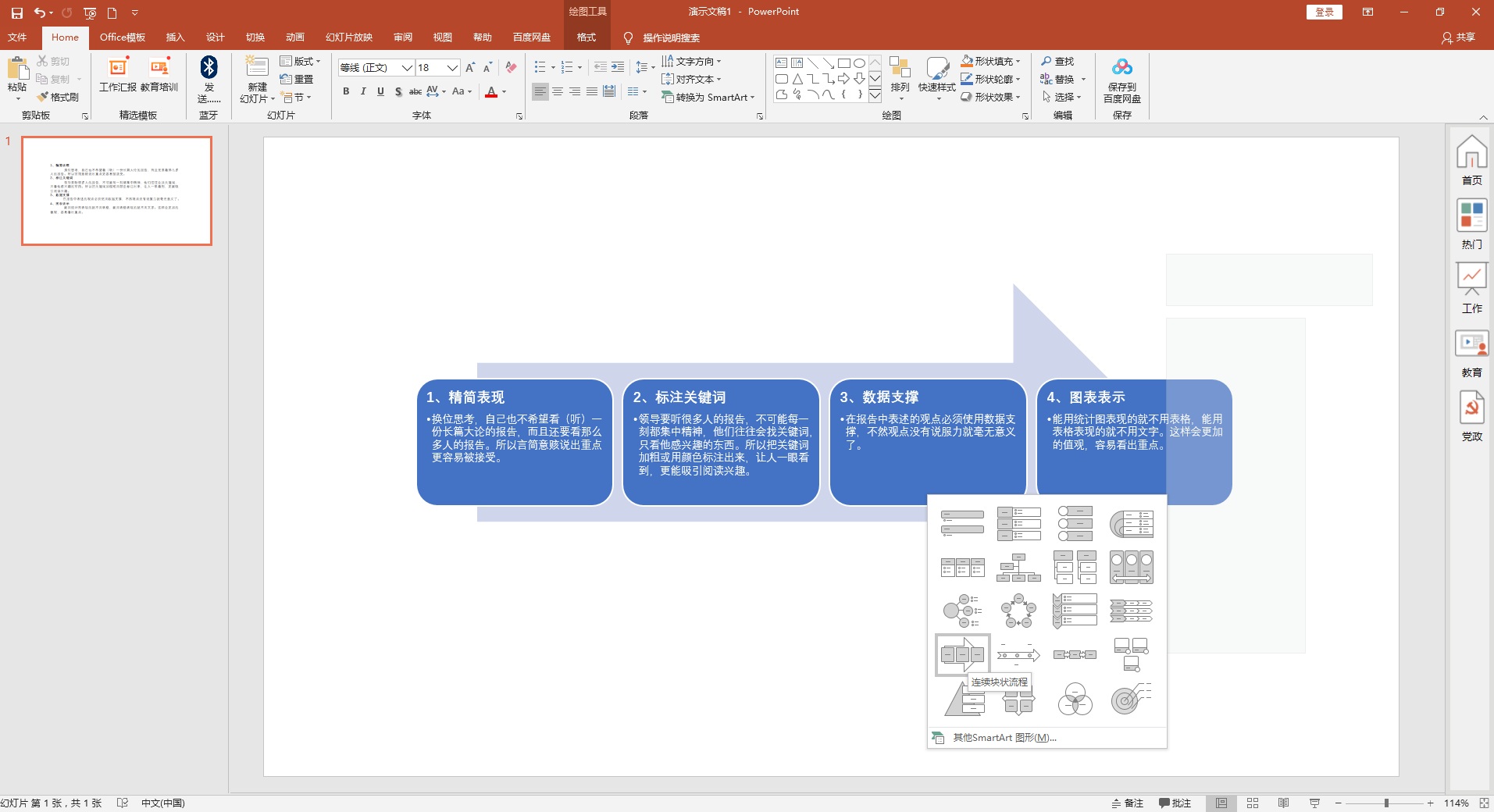Center the paragraph text
Viewport: 1494px width, 812px height.
click(x=558, y=91)
